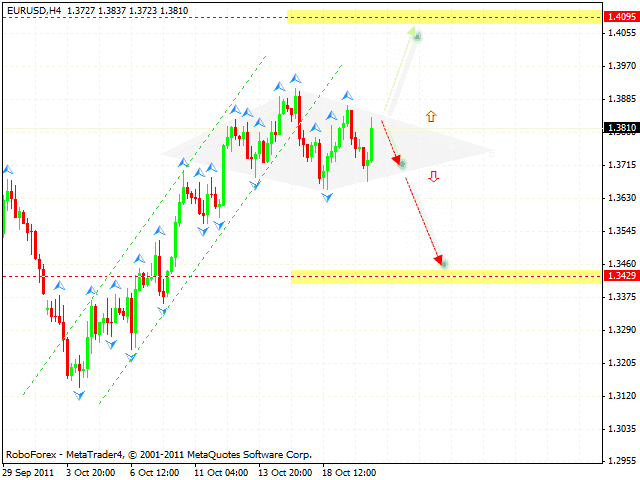Image resolution: width=640 pixels, height=480 pixels.
Task: Click the OHLC values 1.3727 1.3837 1.3723 1.3810
Action: click(x=127, y=11)
